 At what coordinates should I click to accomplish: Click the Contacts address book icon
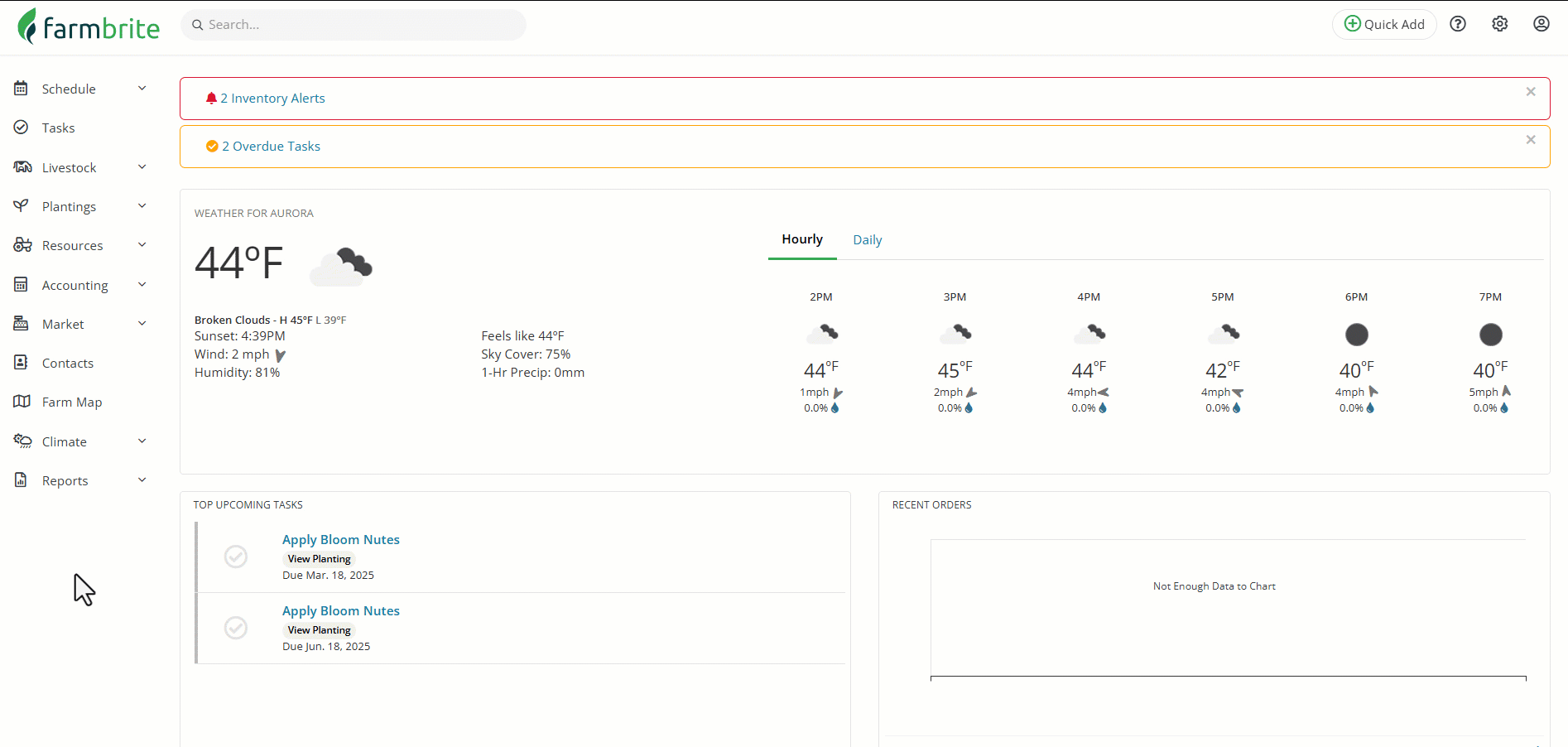tap(22, 363)
